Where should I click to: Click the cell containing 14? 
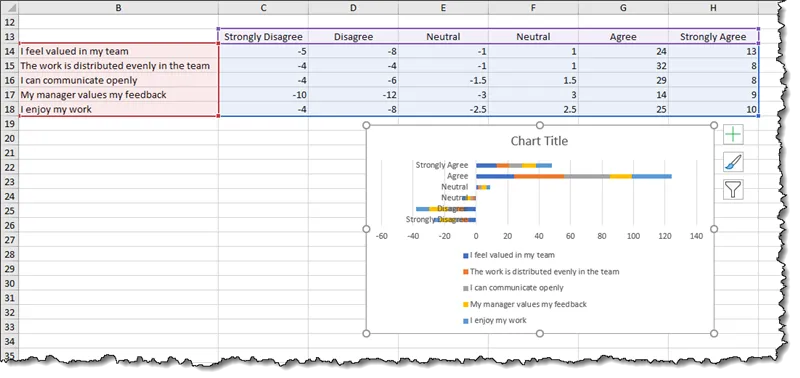(623, 95)
